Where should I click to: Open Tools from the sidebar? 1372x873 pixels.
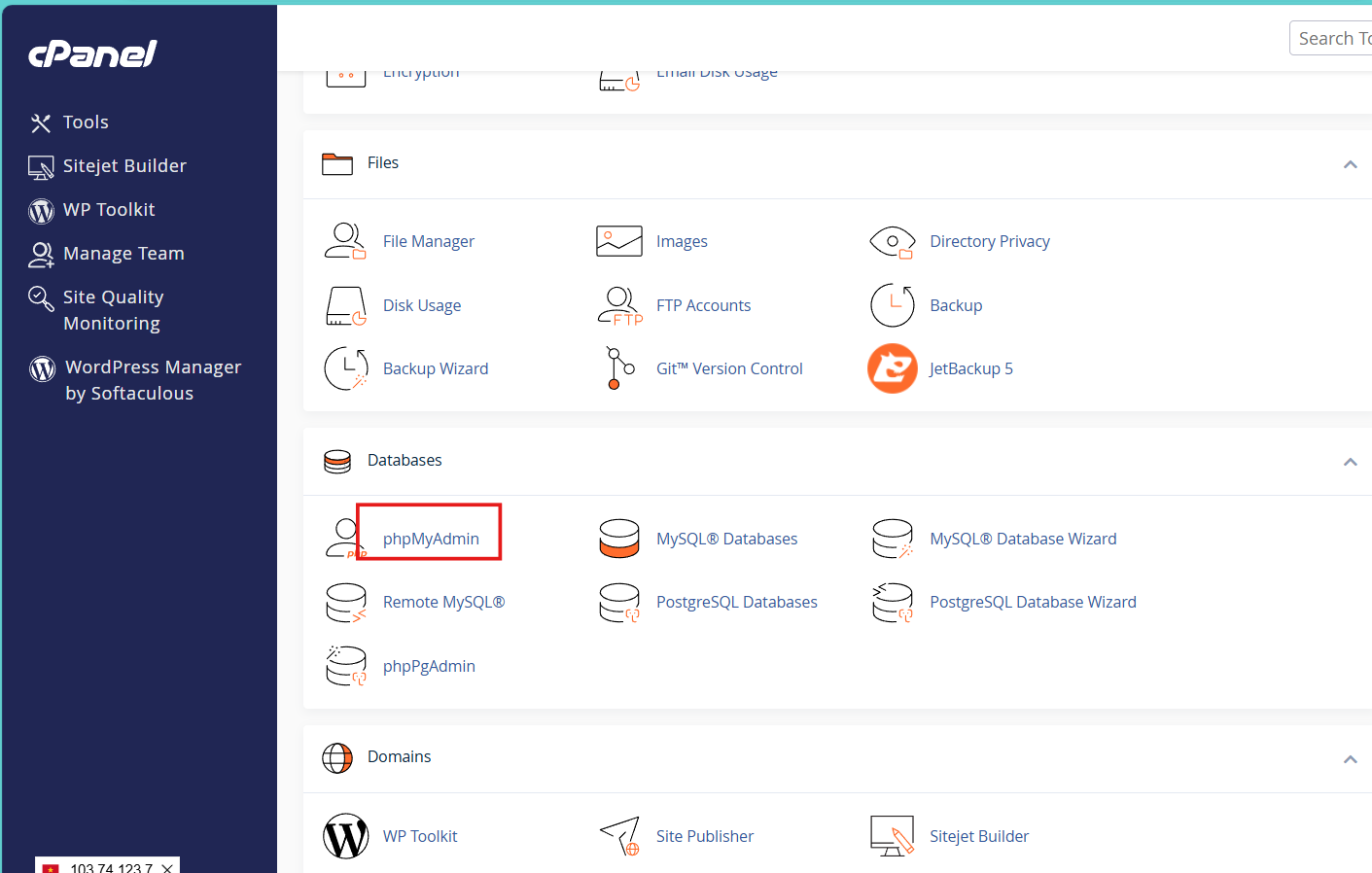coord(86,122)
